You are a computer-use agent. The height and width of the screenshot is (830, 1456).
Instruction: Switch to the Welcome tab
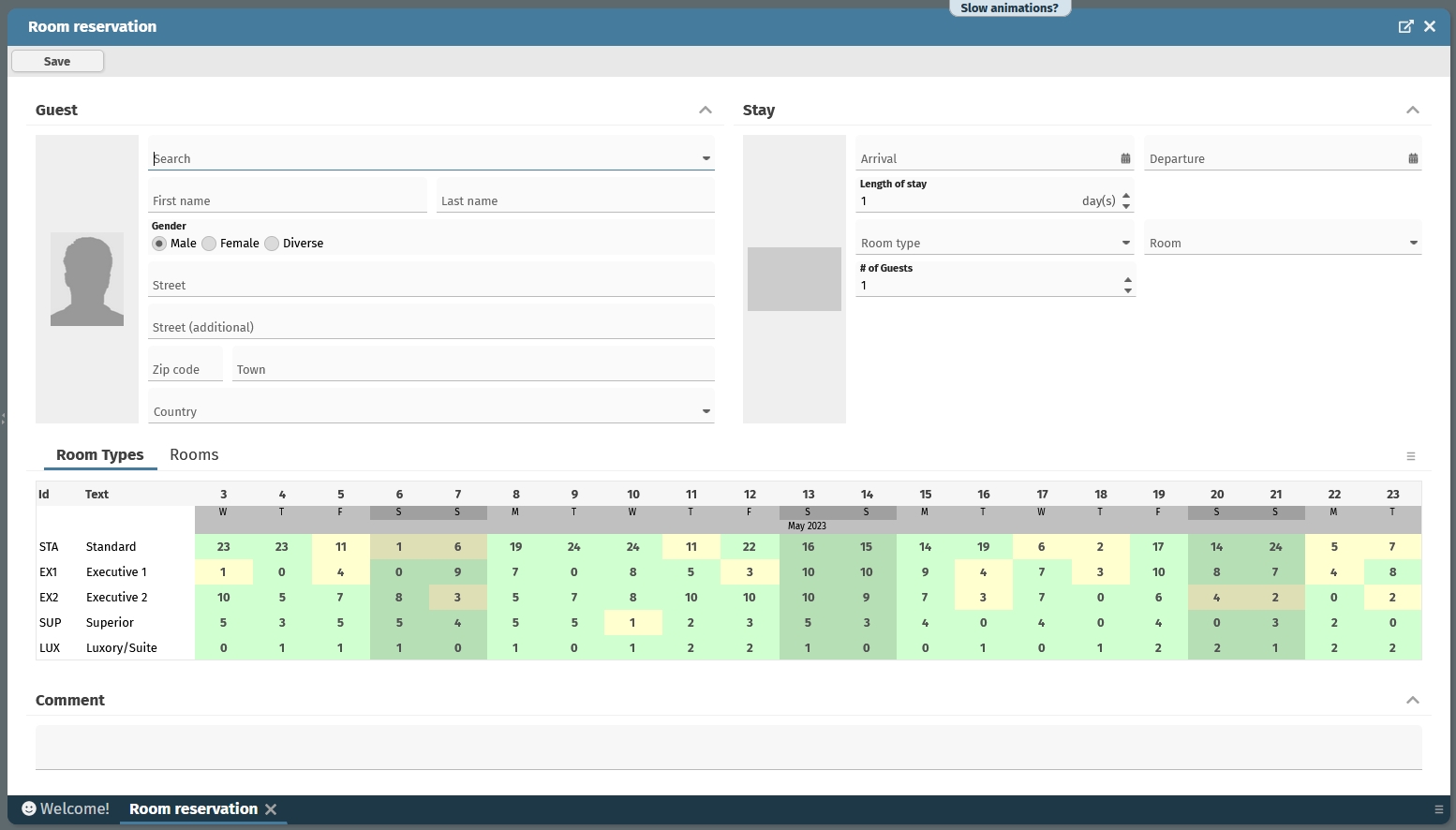65,808
